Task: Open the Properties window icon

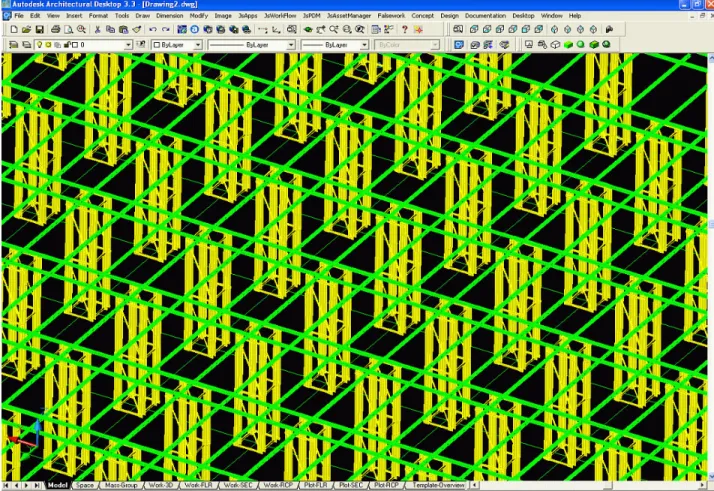Action: point(376,30)
